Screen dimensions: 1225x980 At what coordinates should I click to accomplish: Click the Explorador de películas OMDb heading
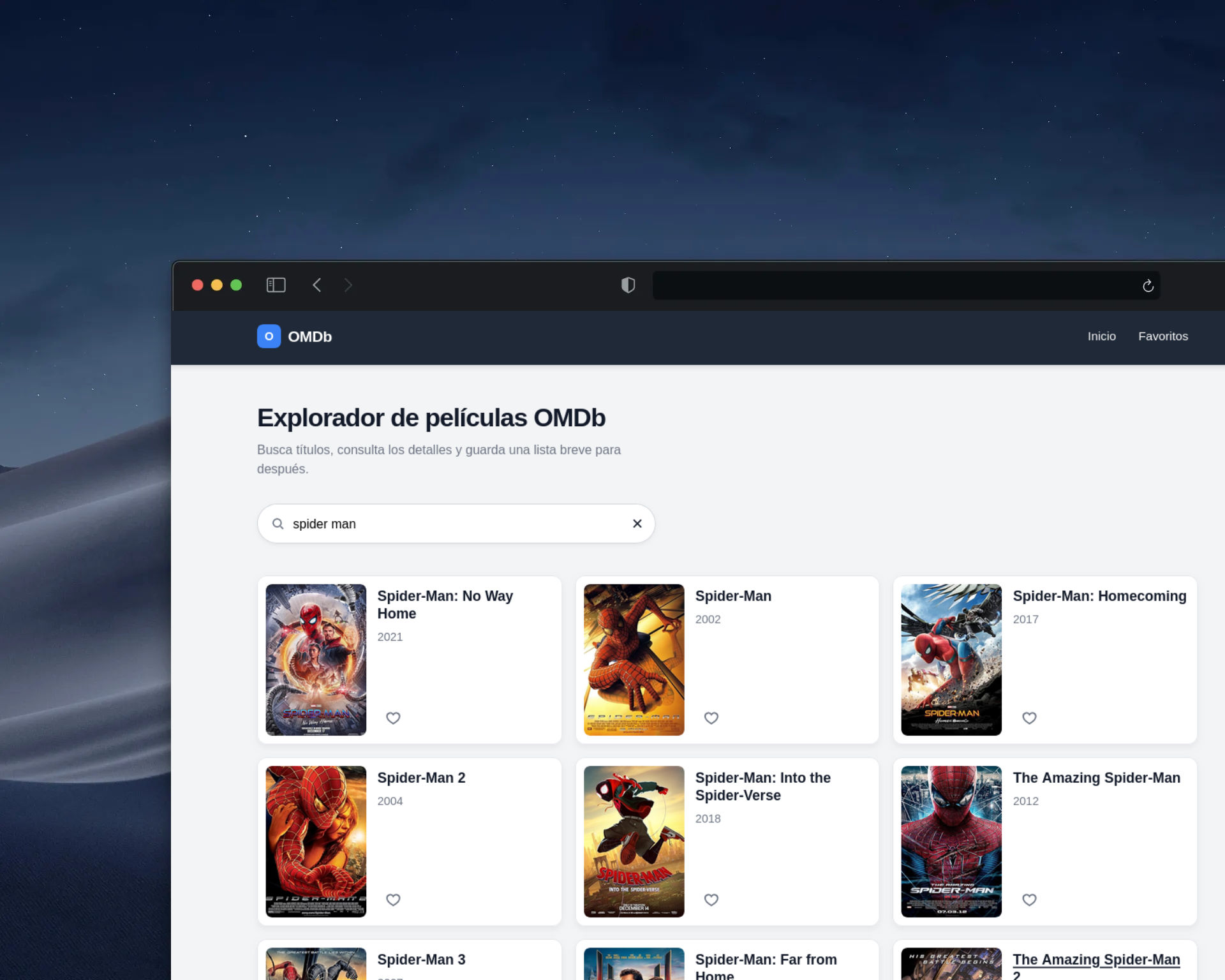click(x=431, y=418)
